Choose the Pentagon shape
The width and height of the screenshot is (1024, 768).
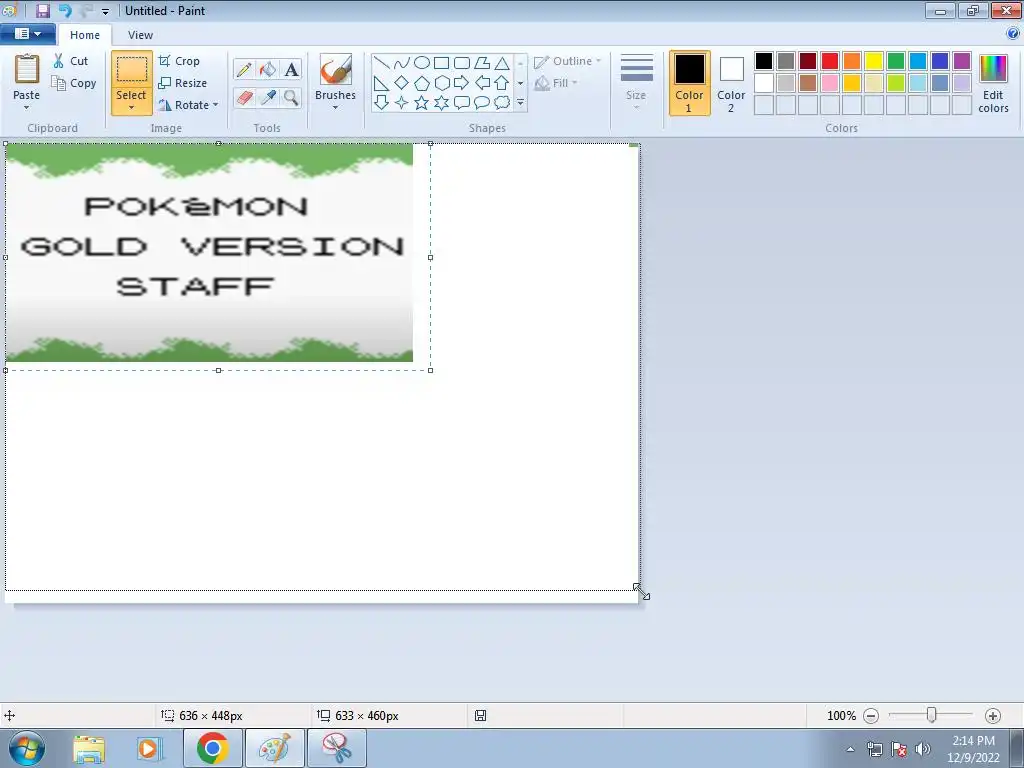tap(422, 83)
